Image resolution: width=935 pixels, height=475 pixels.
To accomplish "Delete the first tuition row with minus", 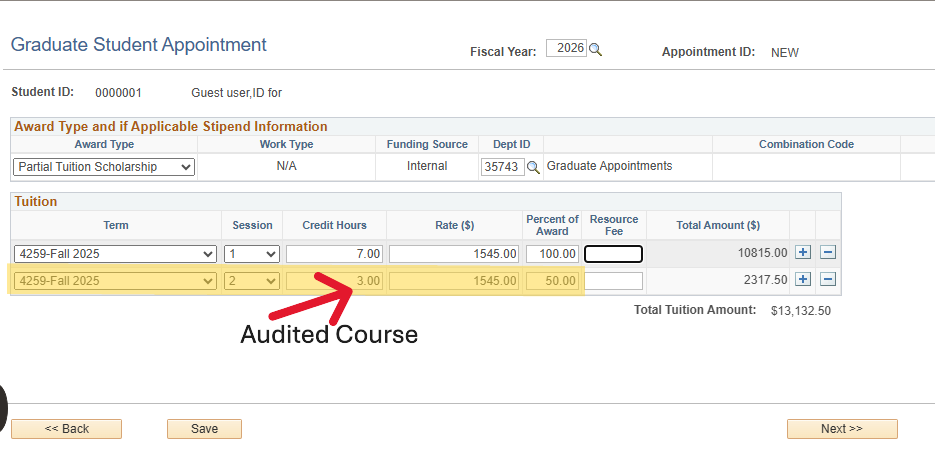I will (x=828, y=253).
